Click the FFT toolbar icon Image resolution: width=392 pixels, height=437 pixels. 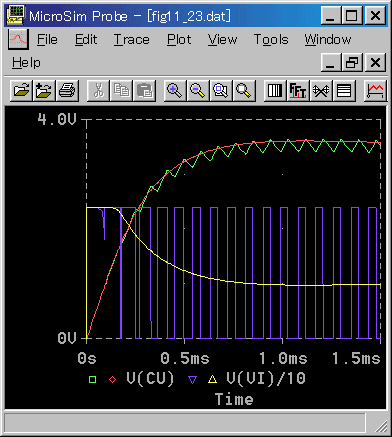click(298, 90)
